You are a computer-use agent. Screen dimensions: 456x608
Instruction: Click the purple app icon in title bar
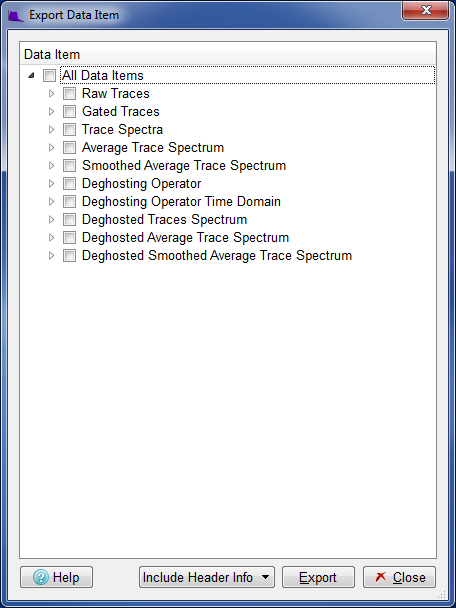(x=16, y=16)
